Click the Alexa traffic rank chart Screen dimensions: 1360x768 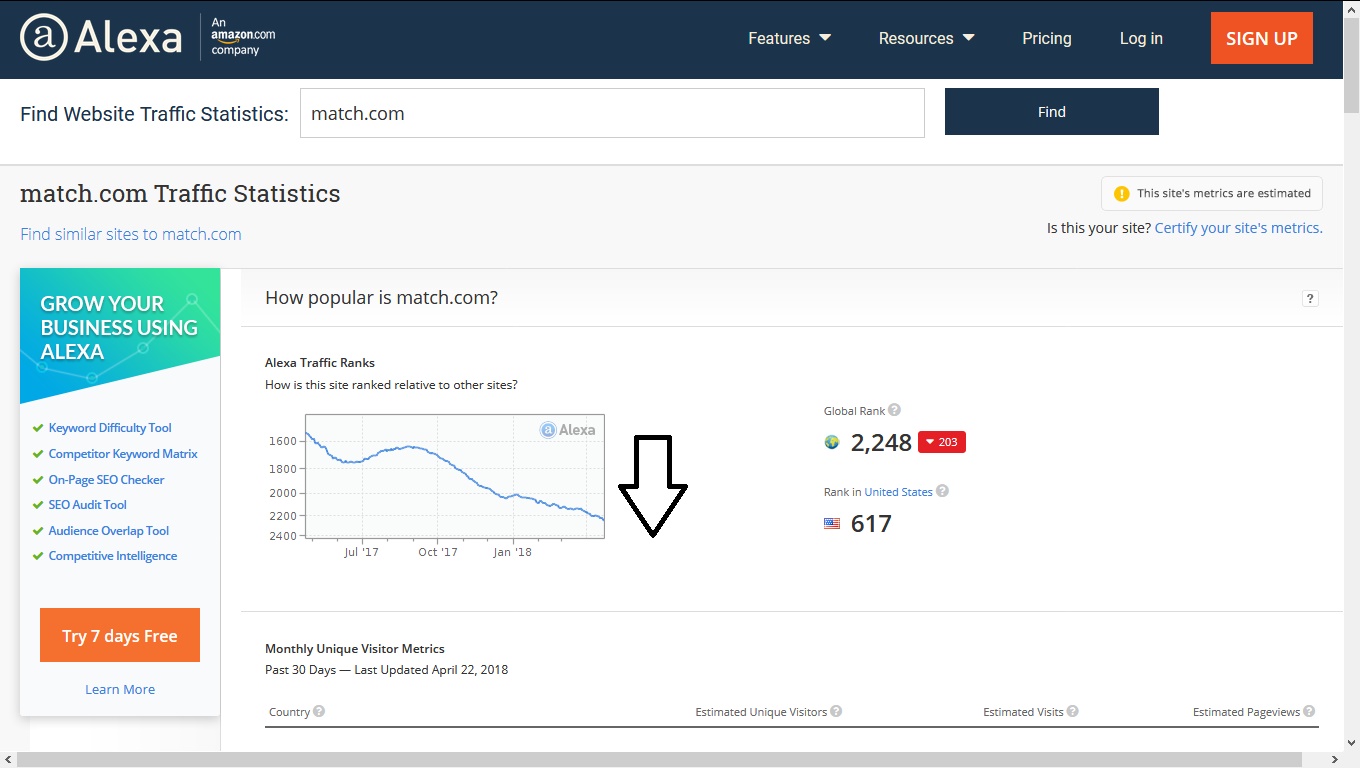pyautogui.click(x=455, y=476)
